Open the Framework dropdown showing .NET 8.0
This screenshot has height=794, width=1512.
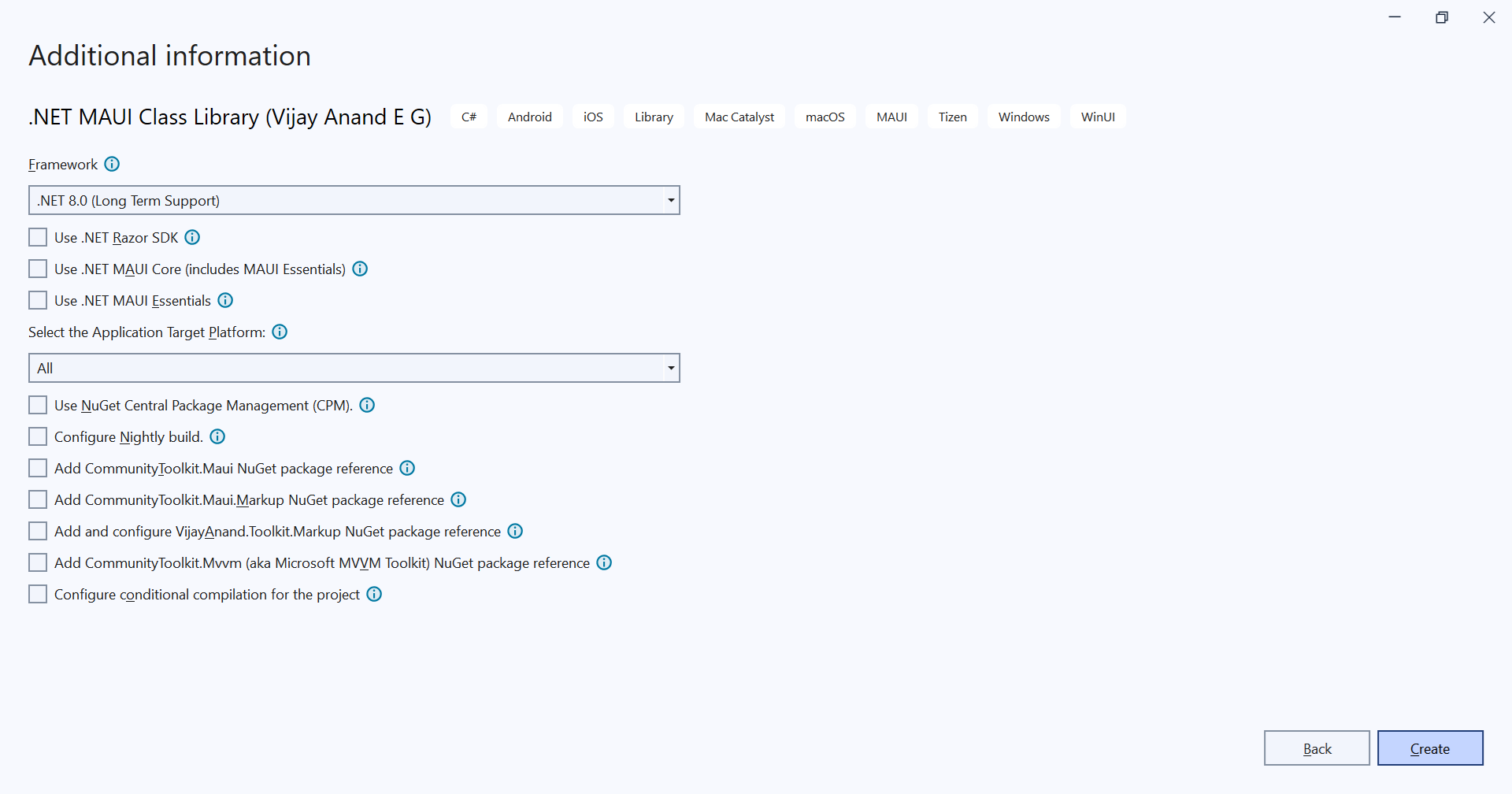(x=354, y=200)
